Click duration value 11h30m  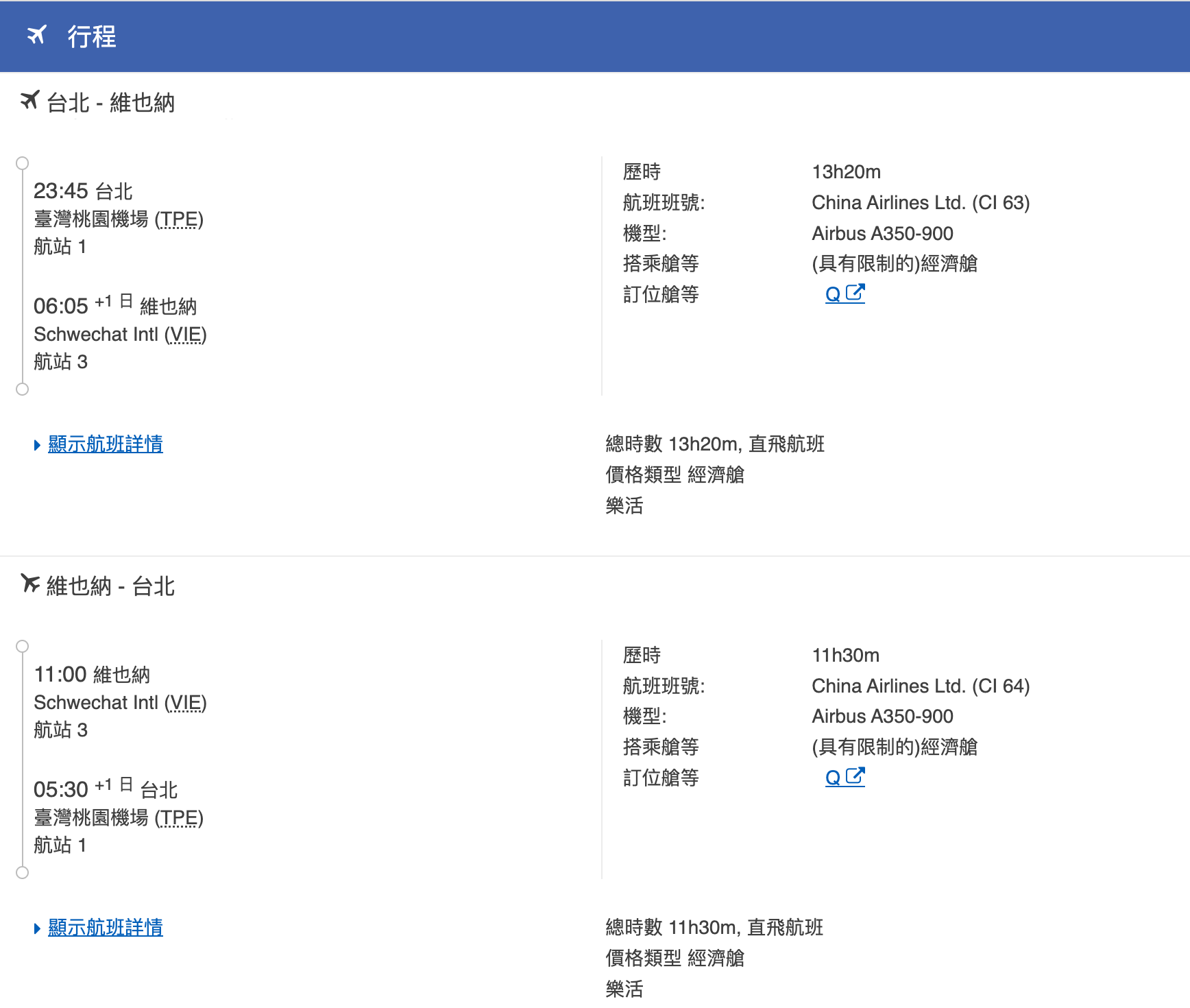click(846, 656)
